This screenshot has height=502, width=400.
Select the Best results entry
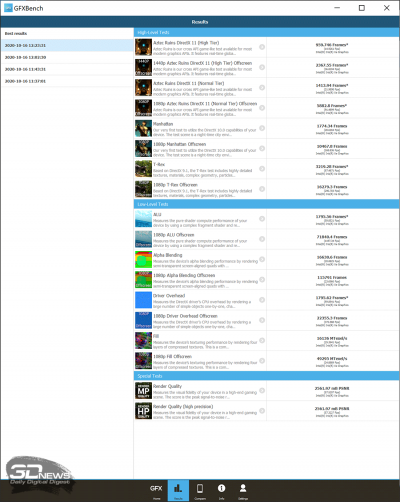click(x=67, y=33)
